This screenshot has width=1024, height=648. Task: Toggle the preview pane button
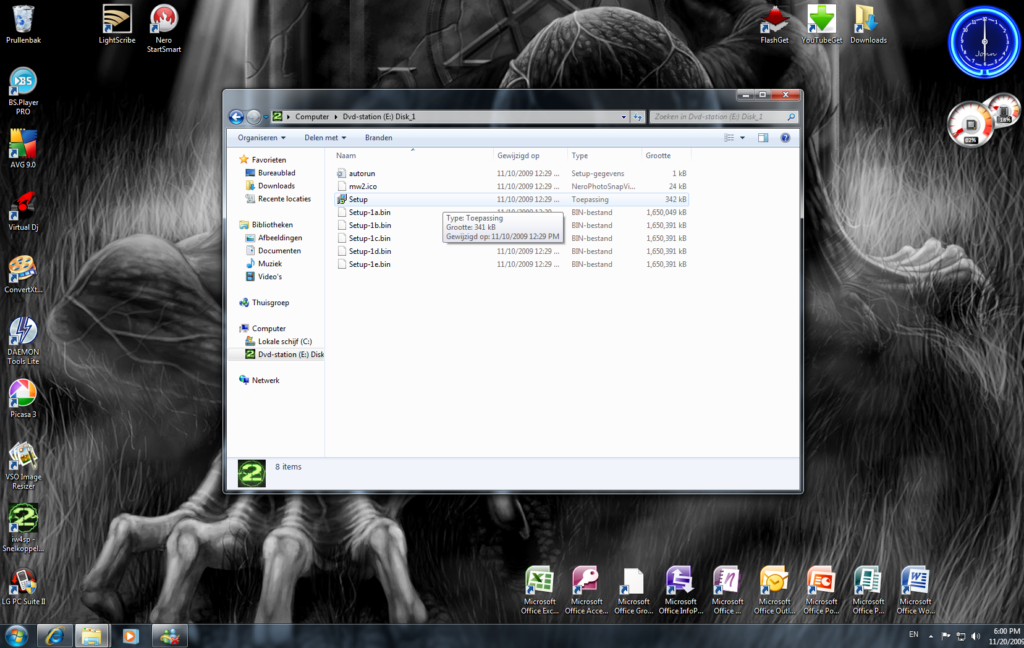763,138
